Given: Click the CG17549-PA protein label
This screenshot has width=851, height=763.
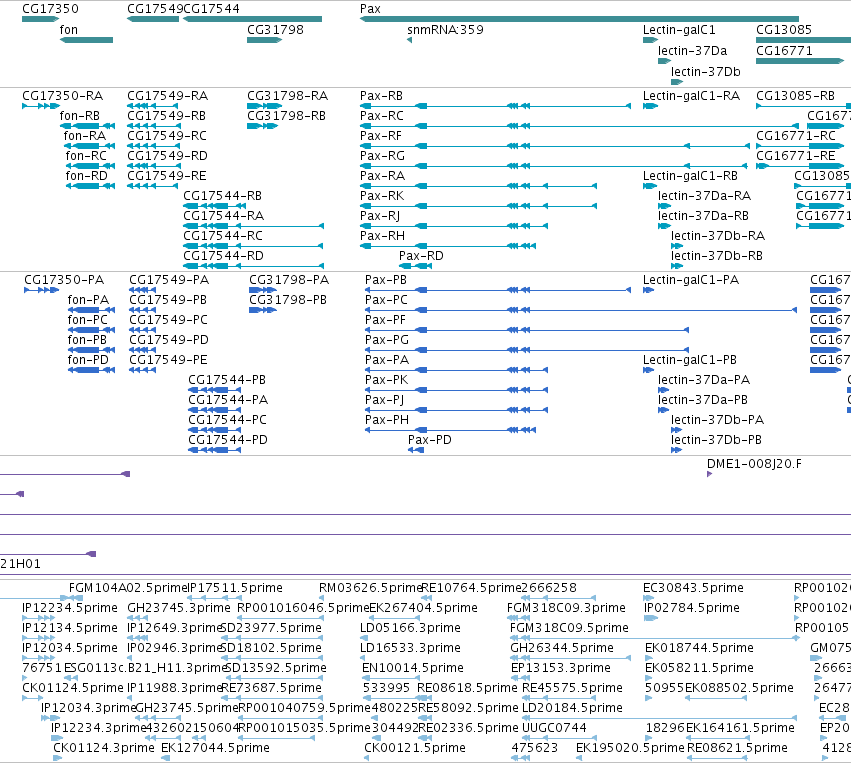Looking at the screenshot, I should pos(169,280).
